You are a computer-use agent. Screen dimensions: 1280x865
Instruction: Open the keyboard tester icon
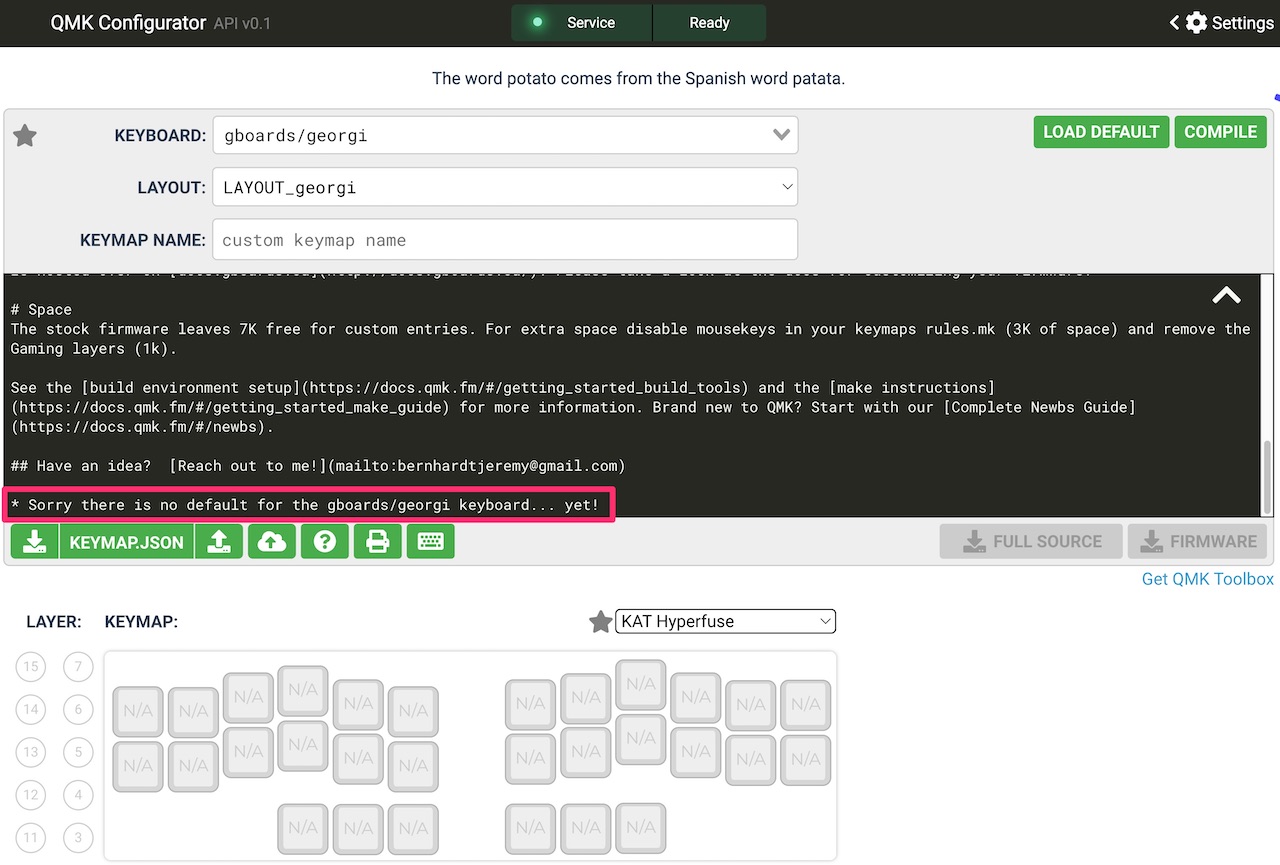coord(430,542)
